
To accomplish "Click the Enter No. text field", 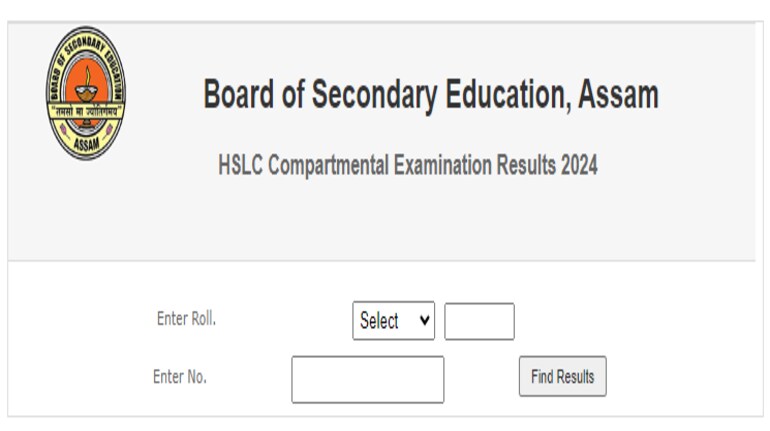I will point(367,379).
